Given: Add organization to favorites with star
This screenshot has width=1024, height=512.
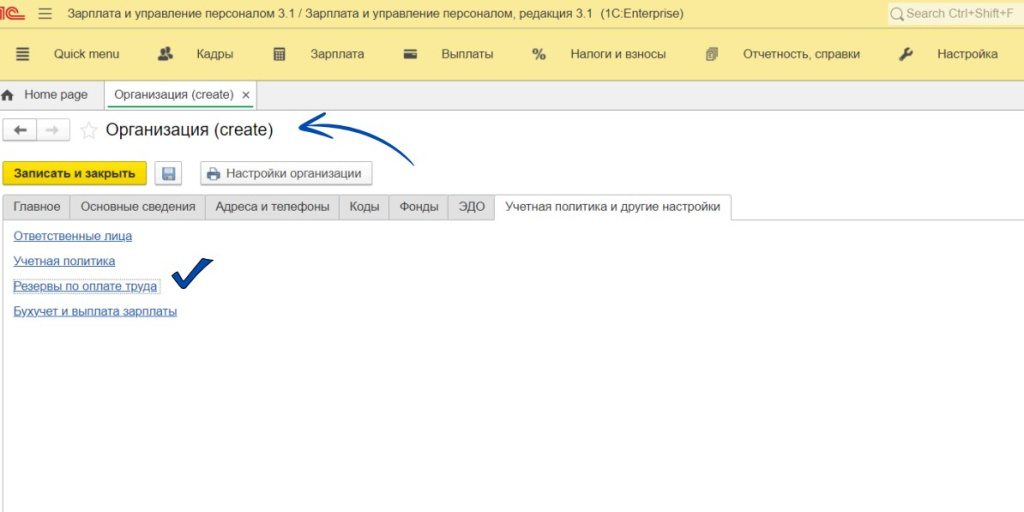Looking at the screenshot, I should pyautogui.click(x=89, y=130).
